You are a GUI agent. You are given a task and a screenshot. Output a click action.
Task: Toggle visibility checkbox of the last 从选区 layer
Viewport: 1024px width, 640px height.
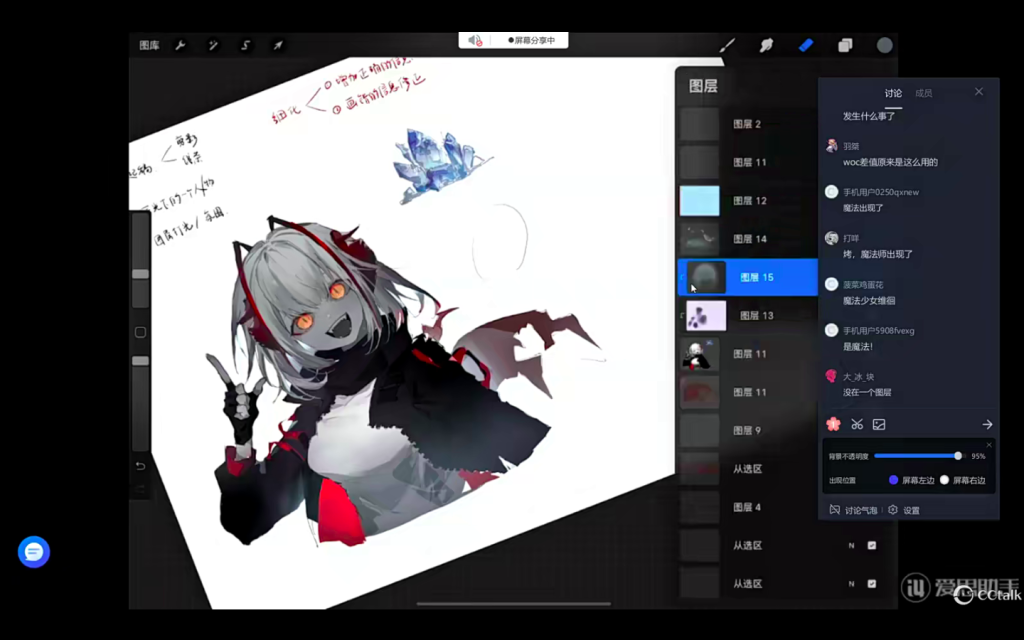(872, 583)
